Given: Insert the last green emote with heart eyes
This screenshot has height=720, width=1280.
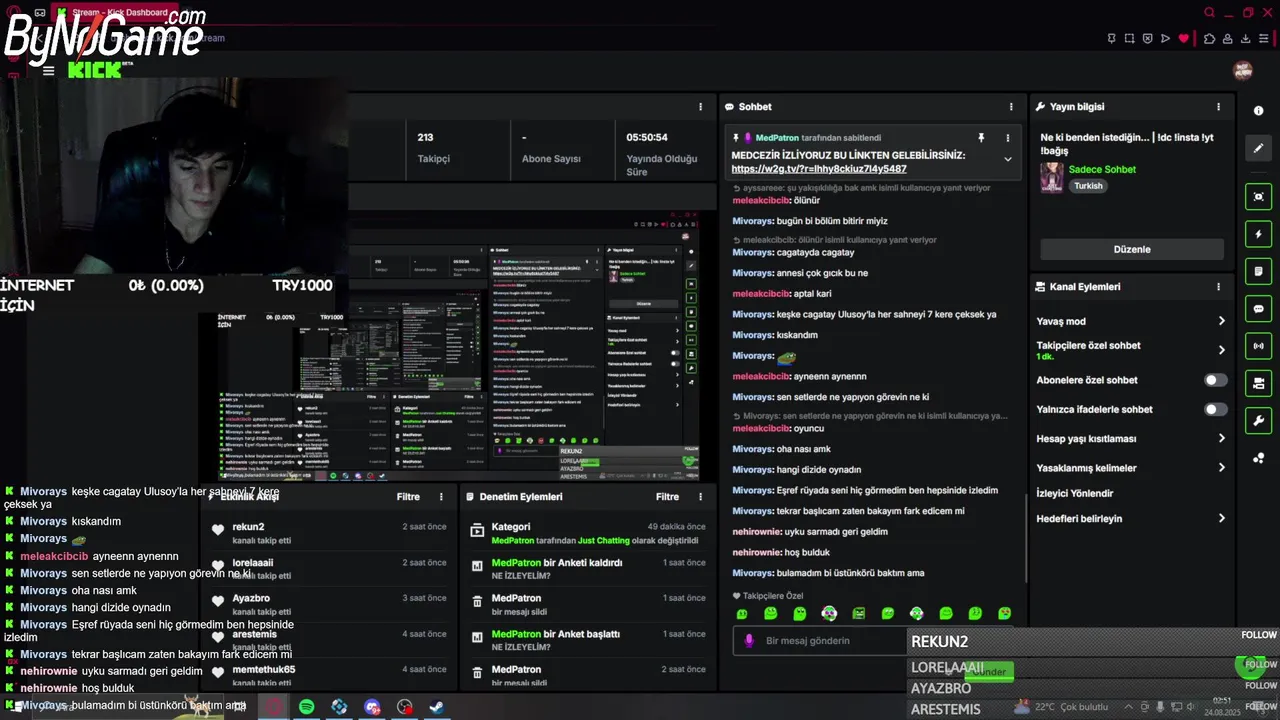Looking at the screenshot, I should click(x=1004, y=613).
